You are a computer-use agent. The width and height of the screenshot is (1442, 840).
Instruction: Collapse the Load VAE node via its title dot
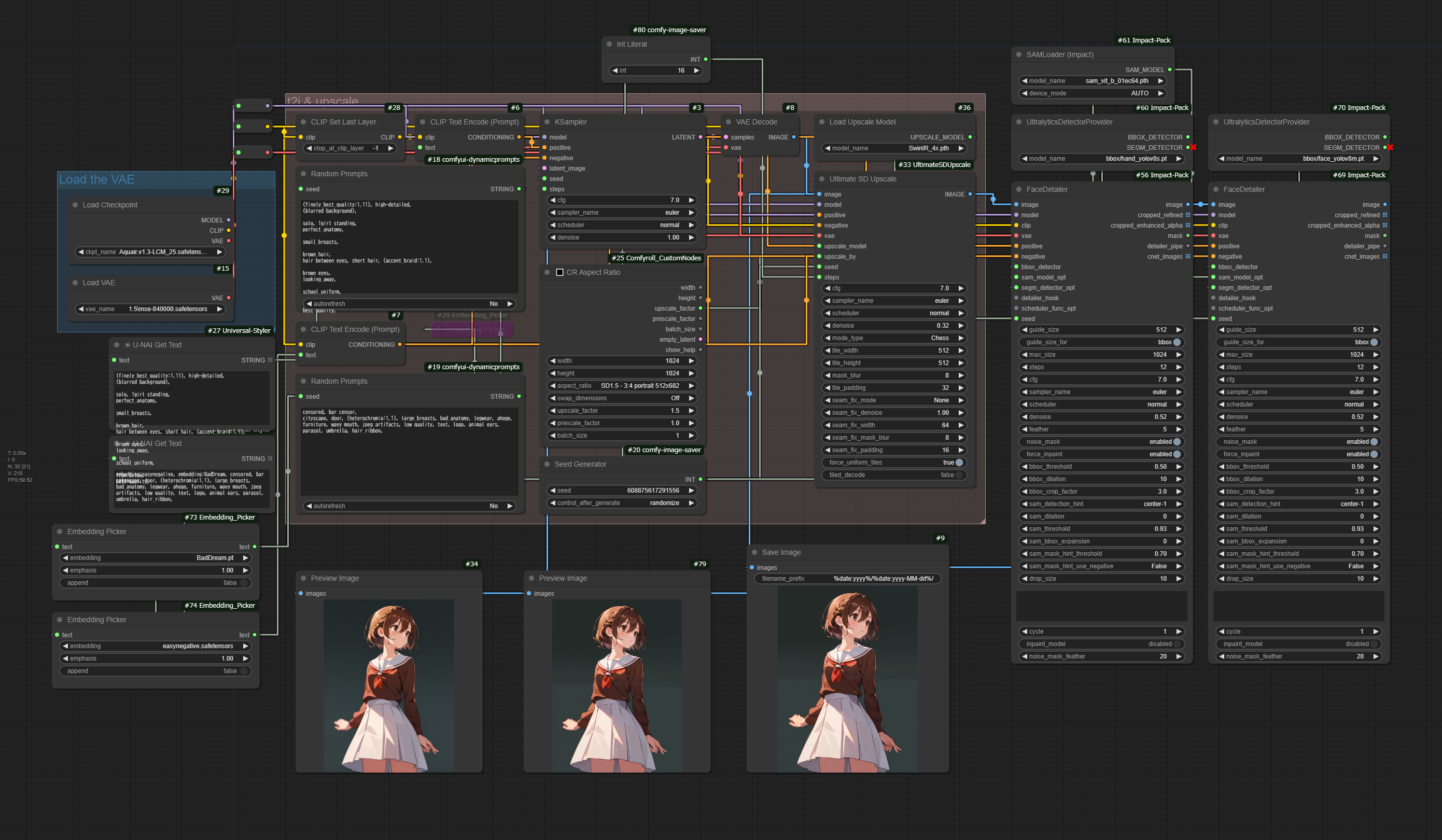coord(75,283)
